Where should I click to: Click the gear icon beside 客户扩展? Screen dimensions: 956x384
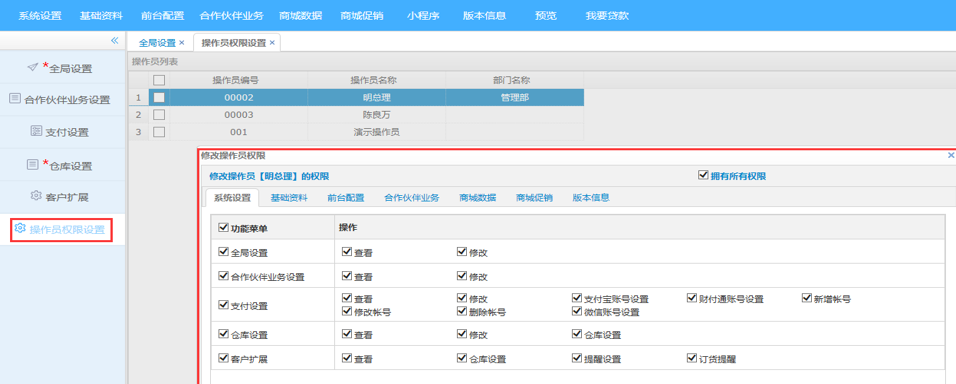click(36, 196)
